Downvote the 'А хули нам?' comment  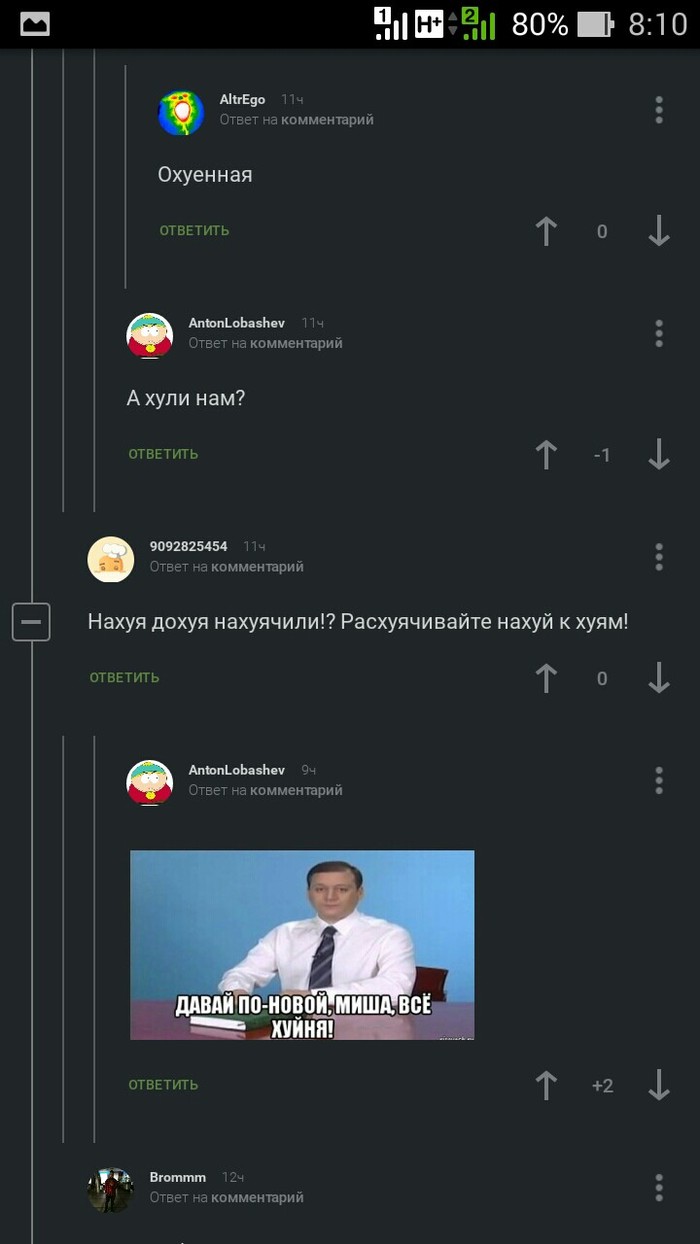pyautogui.click(x=658, y=455)
